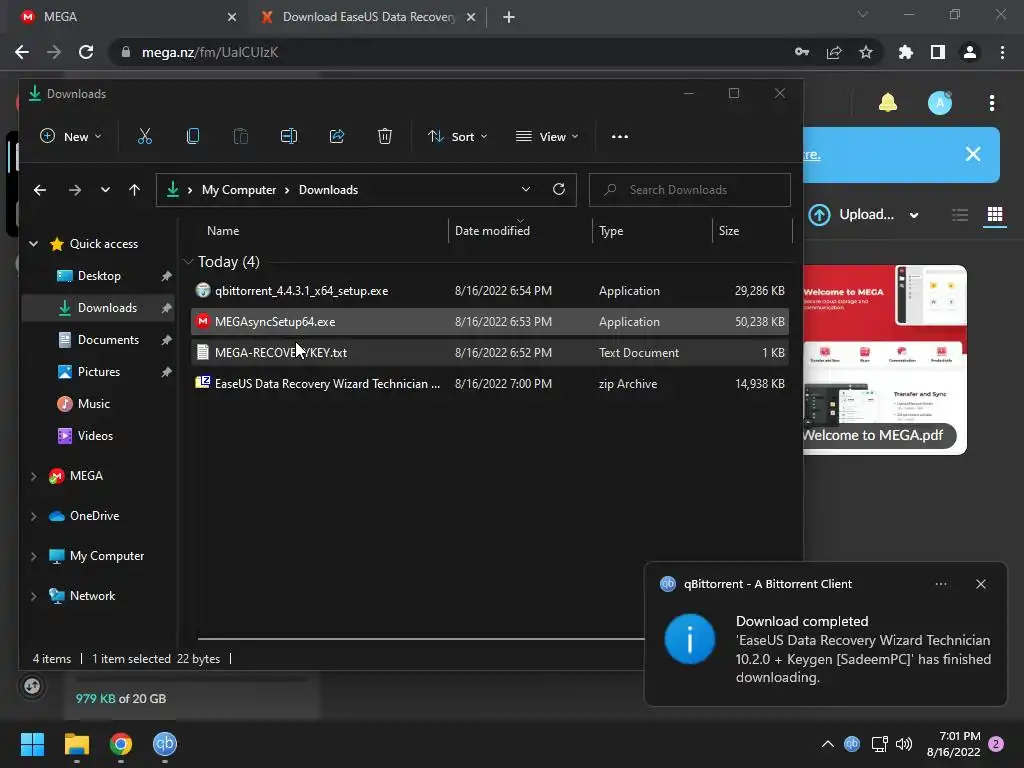1024x768 pixels.
Task: Click the Cut scissors icon in Explorer toolbar
Action: pos(144,136)
